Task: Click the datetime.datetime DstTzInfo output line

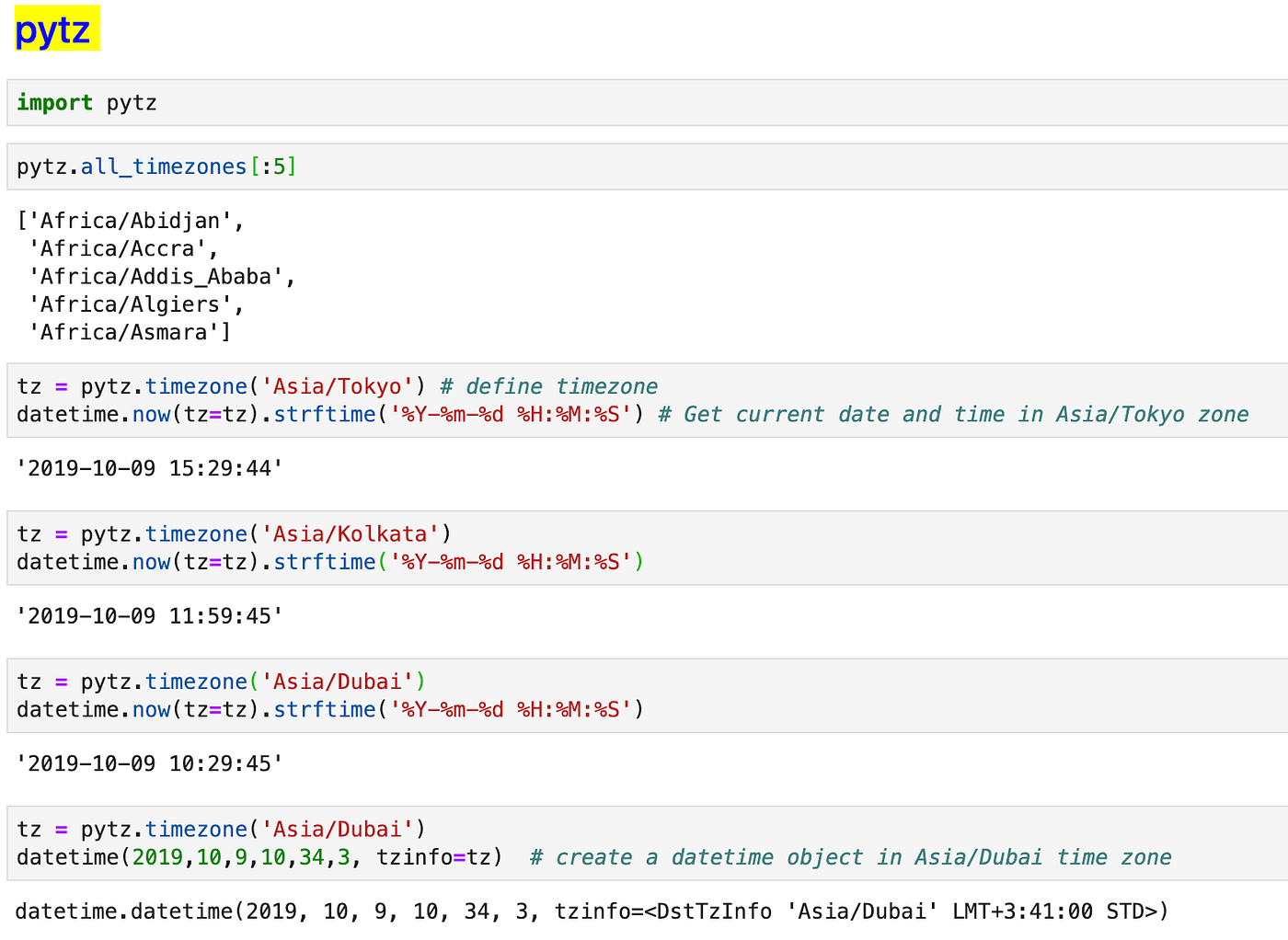Action: point(592,911)
